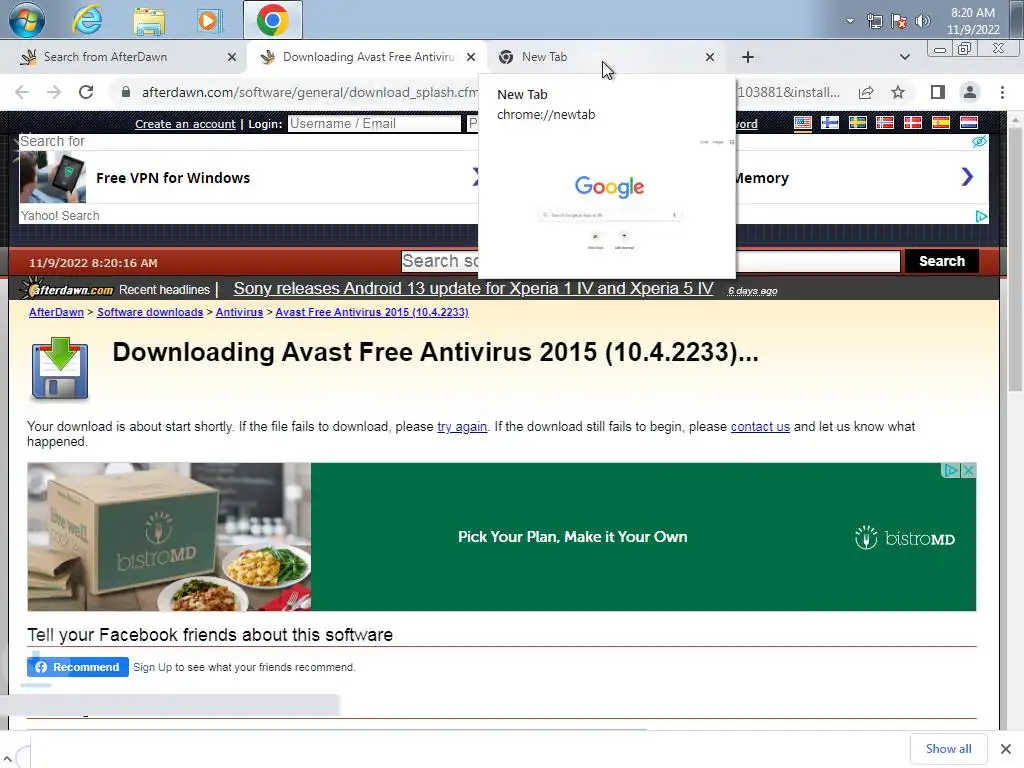Close the Downloading Avast Free Antivirus tab
Viewport: 1024px width, 768px height.
click(471, 57)
